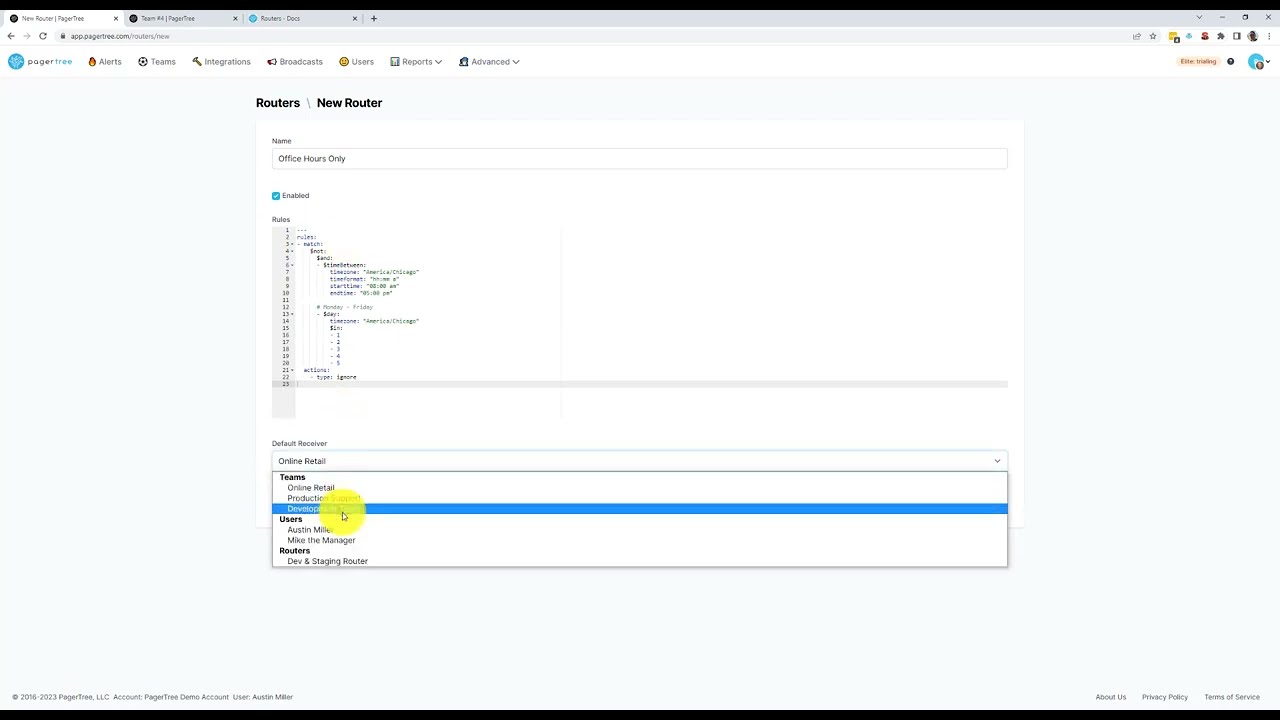Image resolution: width=1280 pixels, height=720 pixels.
Task: Click into the Rules YAML editor
Action: pos(639,322)
